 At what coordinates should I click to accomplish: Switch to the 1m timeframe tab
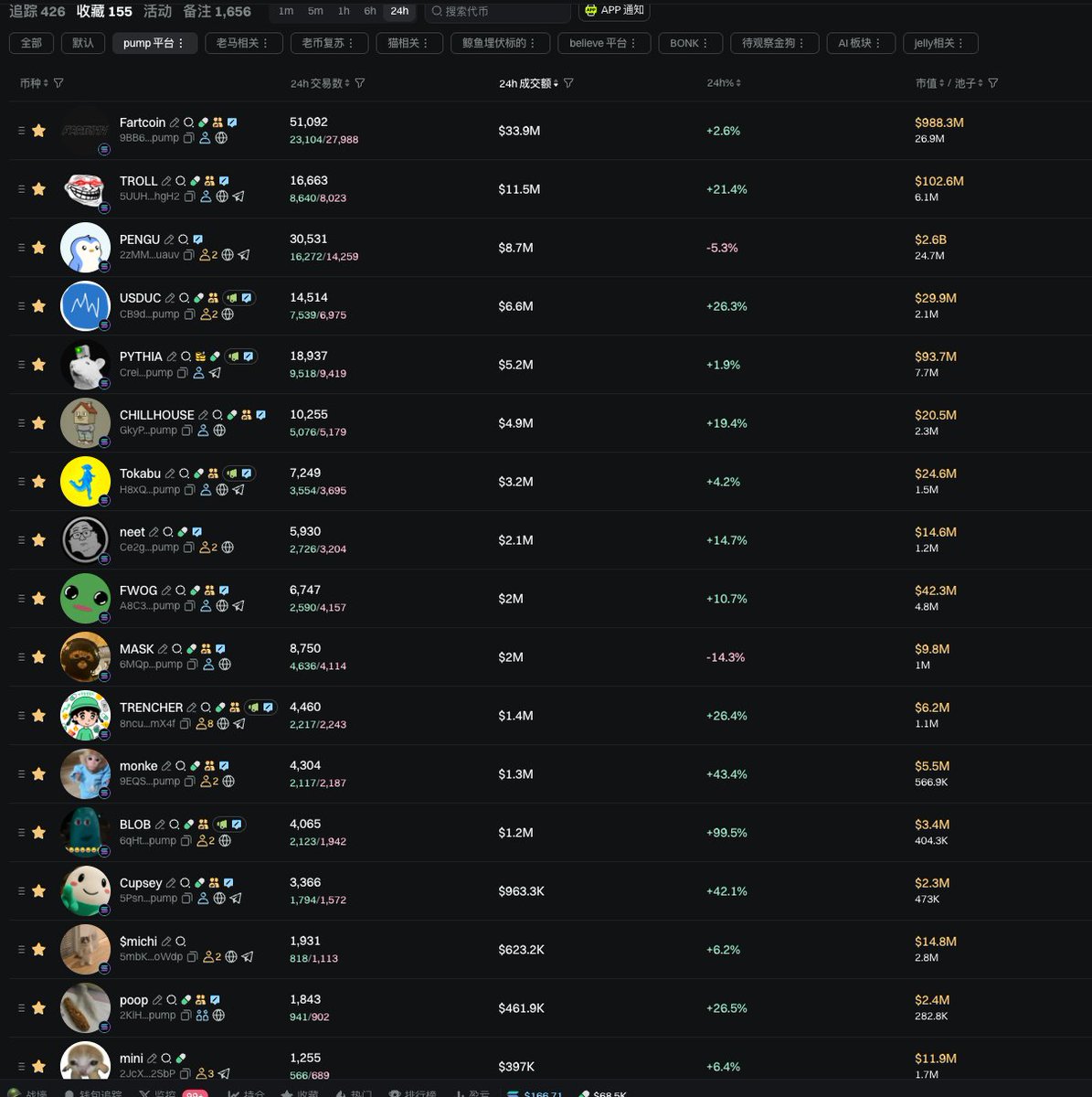tap(286, 11)
